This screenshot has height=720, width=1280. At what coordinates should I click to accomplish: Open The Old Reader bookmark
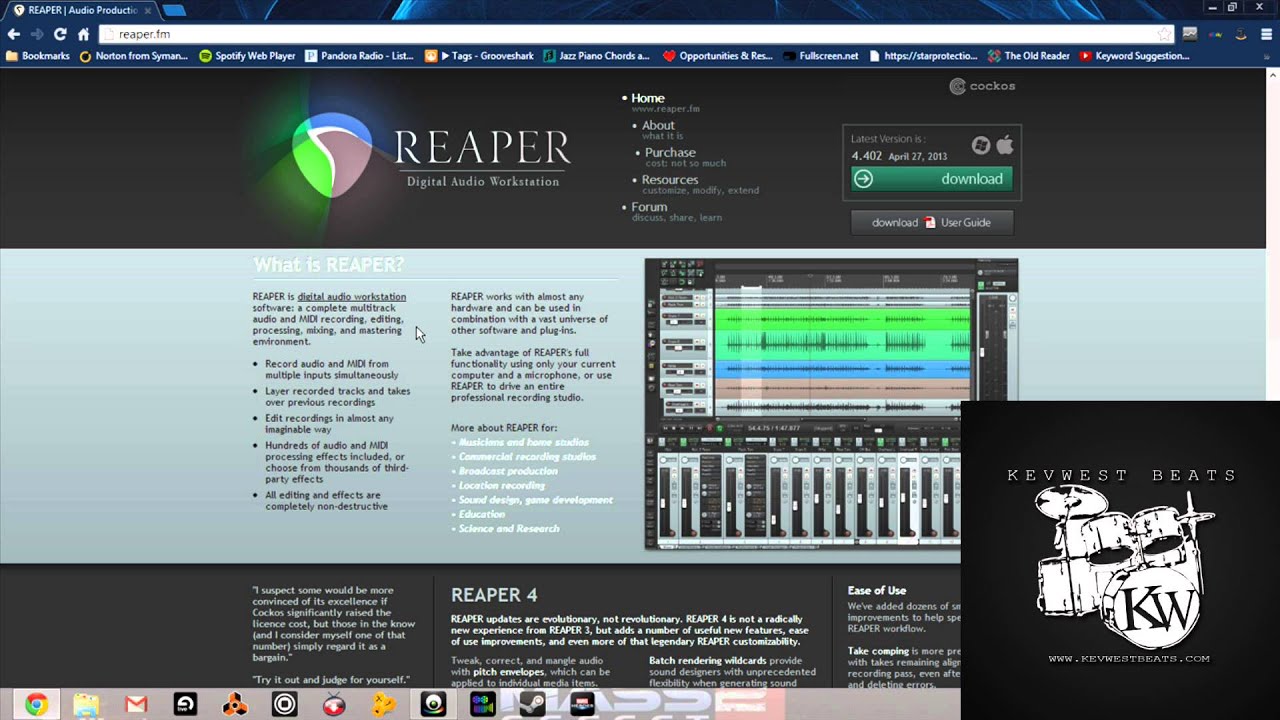(1028, 56)
